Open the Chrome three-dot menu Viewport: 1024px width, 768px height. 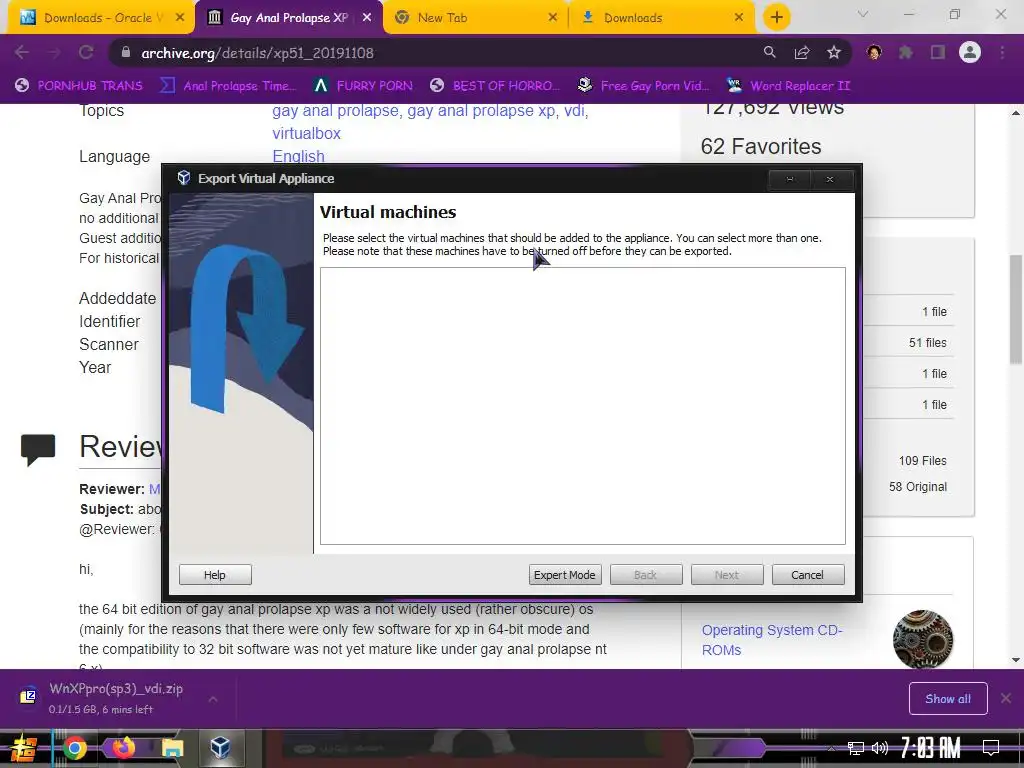click(1002, 52)
